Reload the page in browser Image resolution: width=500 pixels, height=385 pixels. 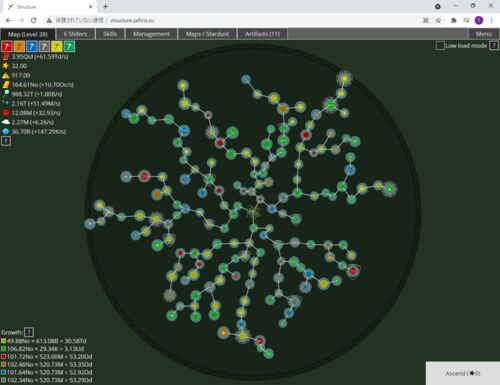pyautogui.click(x=34, y=20)
